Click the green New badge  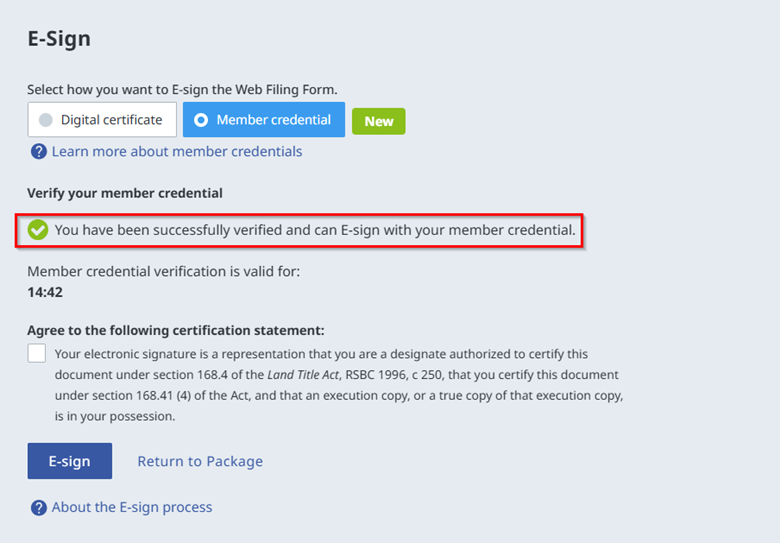tap(378, 121)
